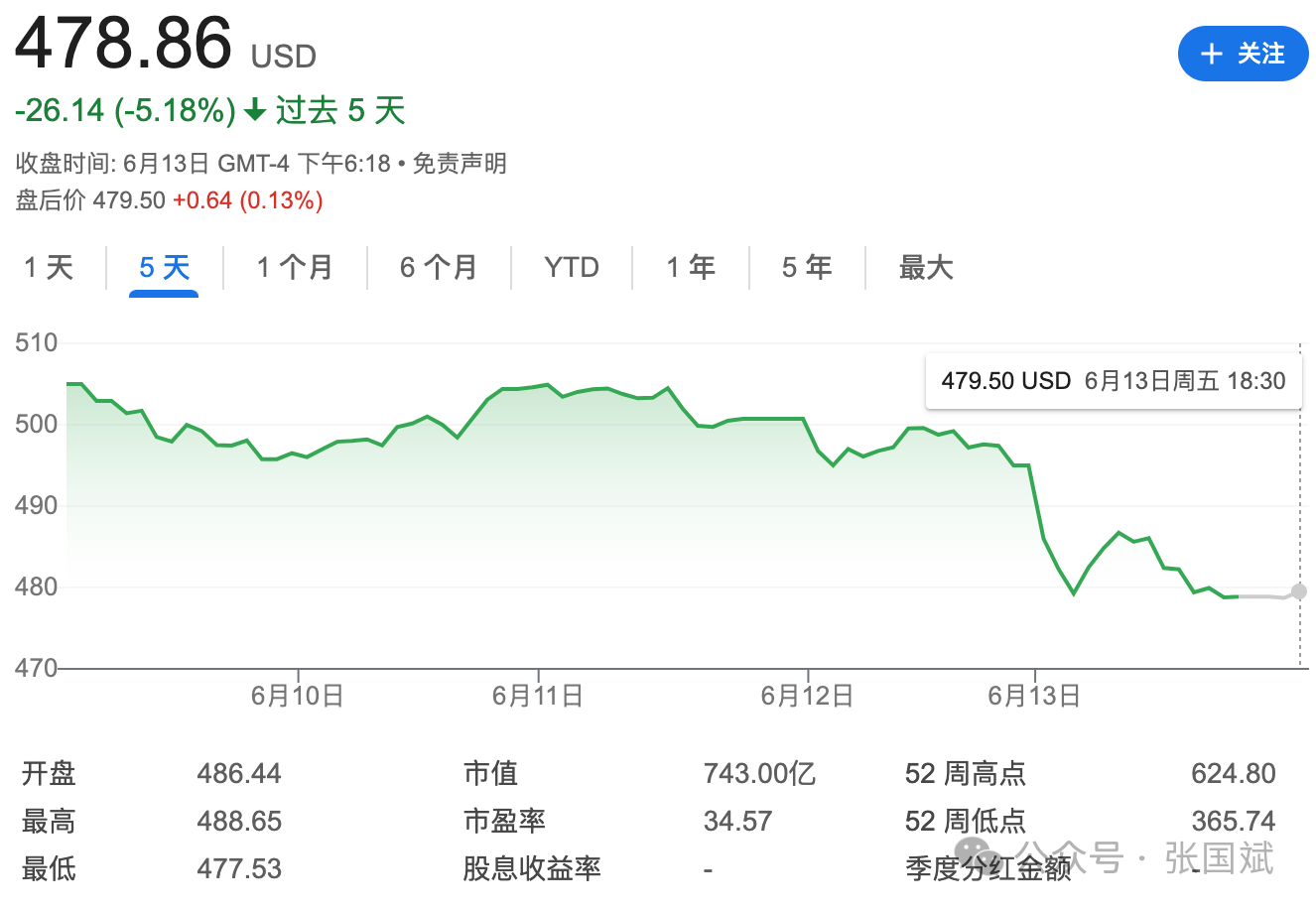Viewport: 1316px width, 911px height.
Task: Click the 6月13日 date axis label
Action: [1034, 696]
